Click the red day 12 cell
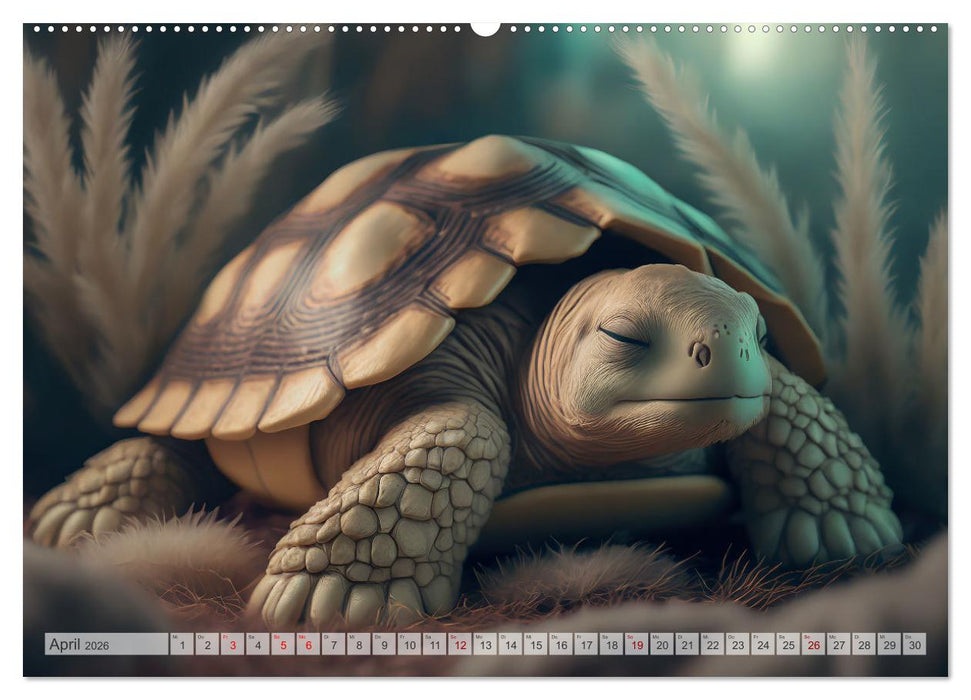 459,644
